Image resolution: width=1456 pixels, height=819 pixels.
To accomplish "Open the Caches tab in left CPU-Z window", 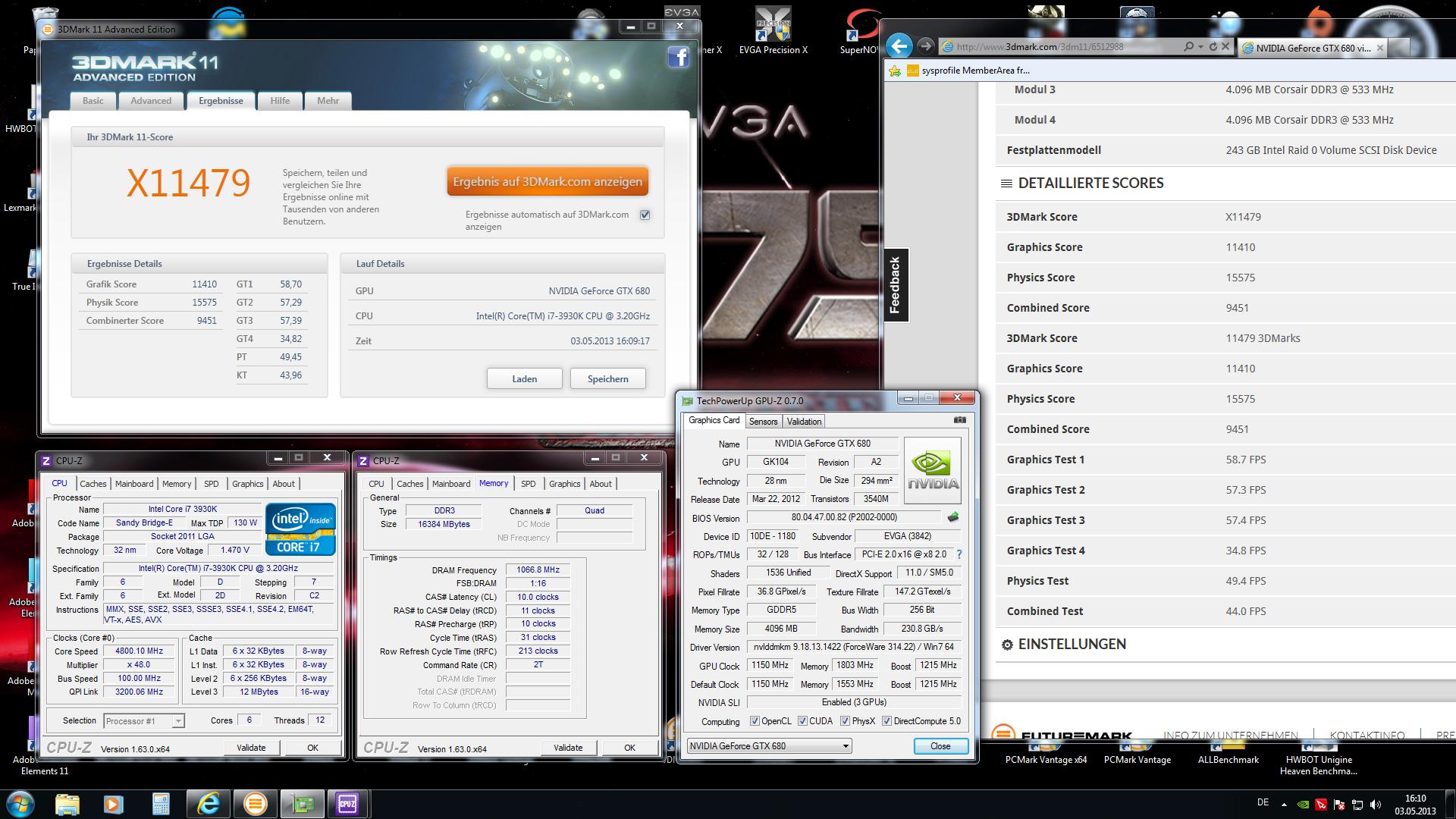I will pos(93,484).
